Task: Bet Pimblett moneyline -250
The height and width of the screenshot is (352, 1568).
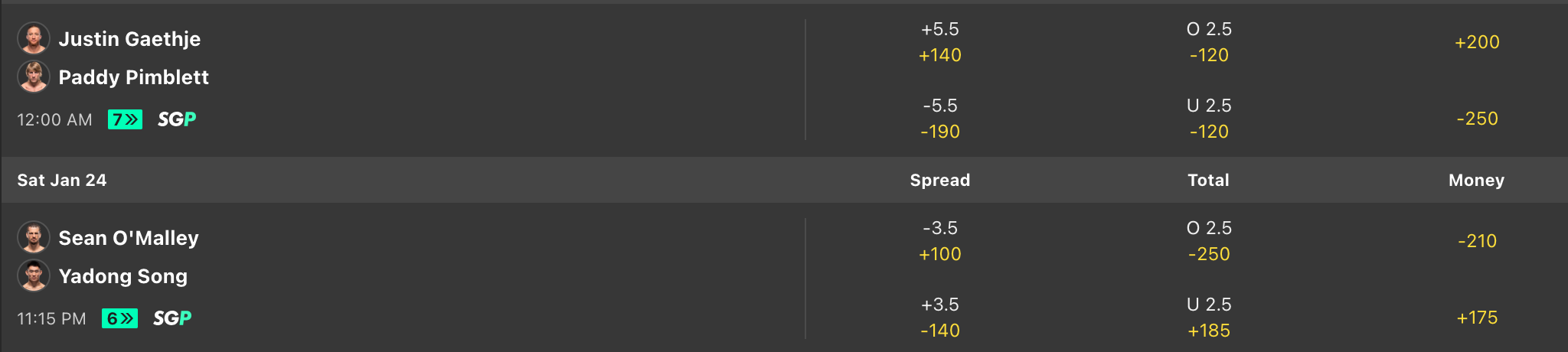Action: (1476, 119)
